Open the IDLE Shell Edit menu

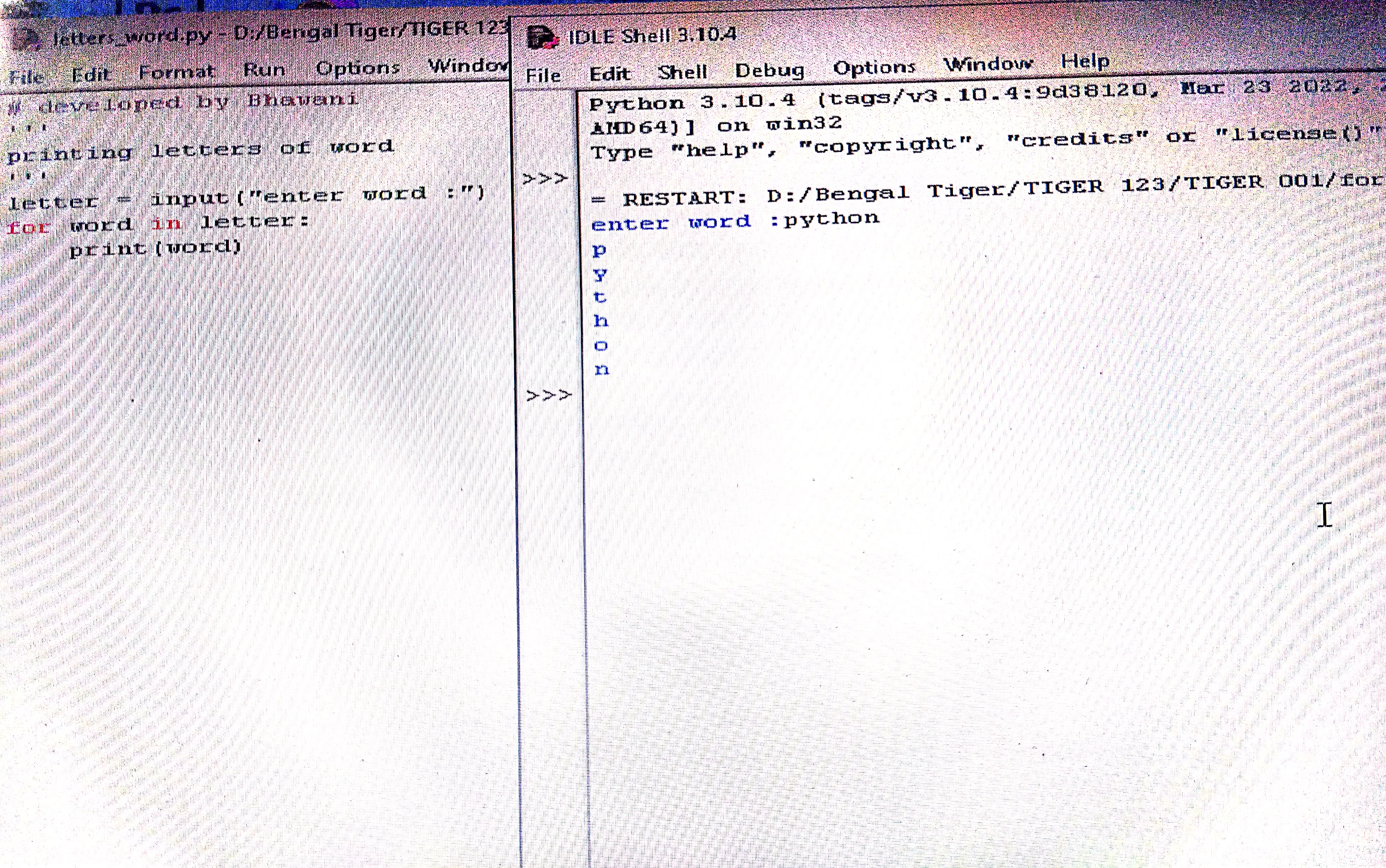click(x=610, y=74)
